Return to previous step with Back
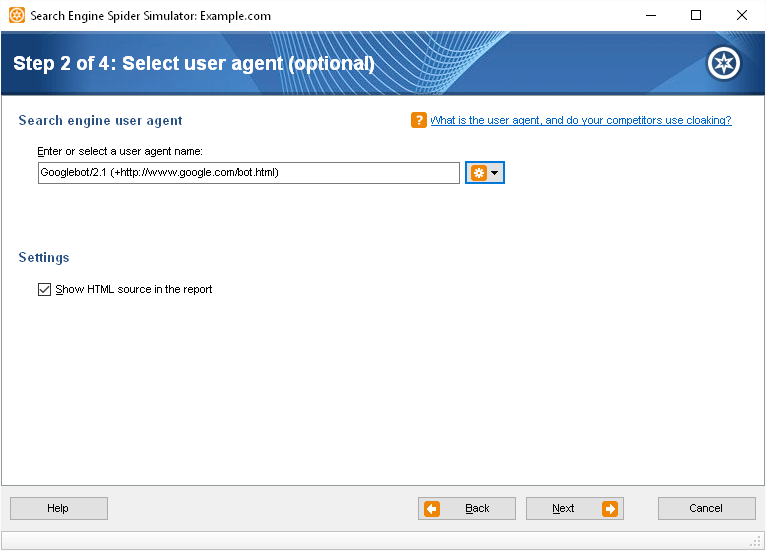 (x=467, y=509)
